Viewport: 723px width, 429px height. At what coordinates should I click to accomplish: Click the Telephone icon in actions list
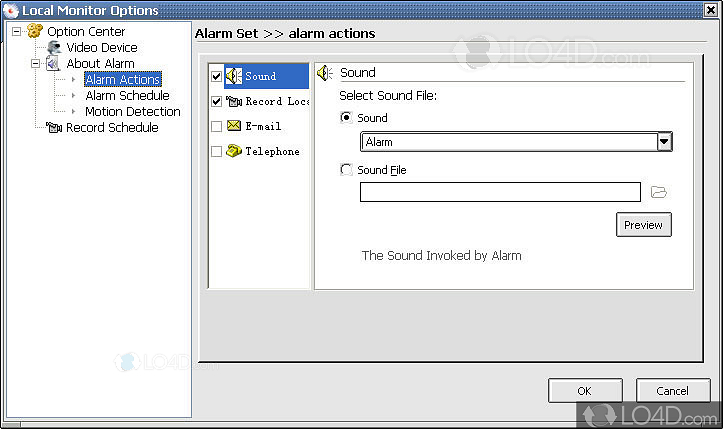pyautogui.click(x=233, y=151)
